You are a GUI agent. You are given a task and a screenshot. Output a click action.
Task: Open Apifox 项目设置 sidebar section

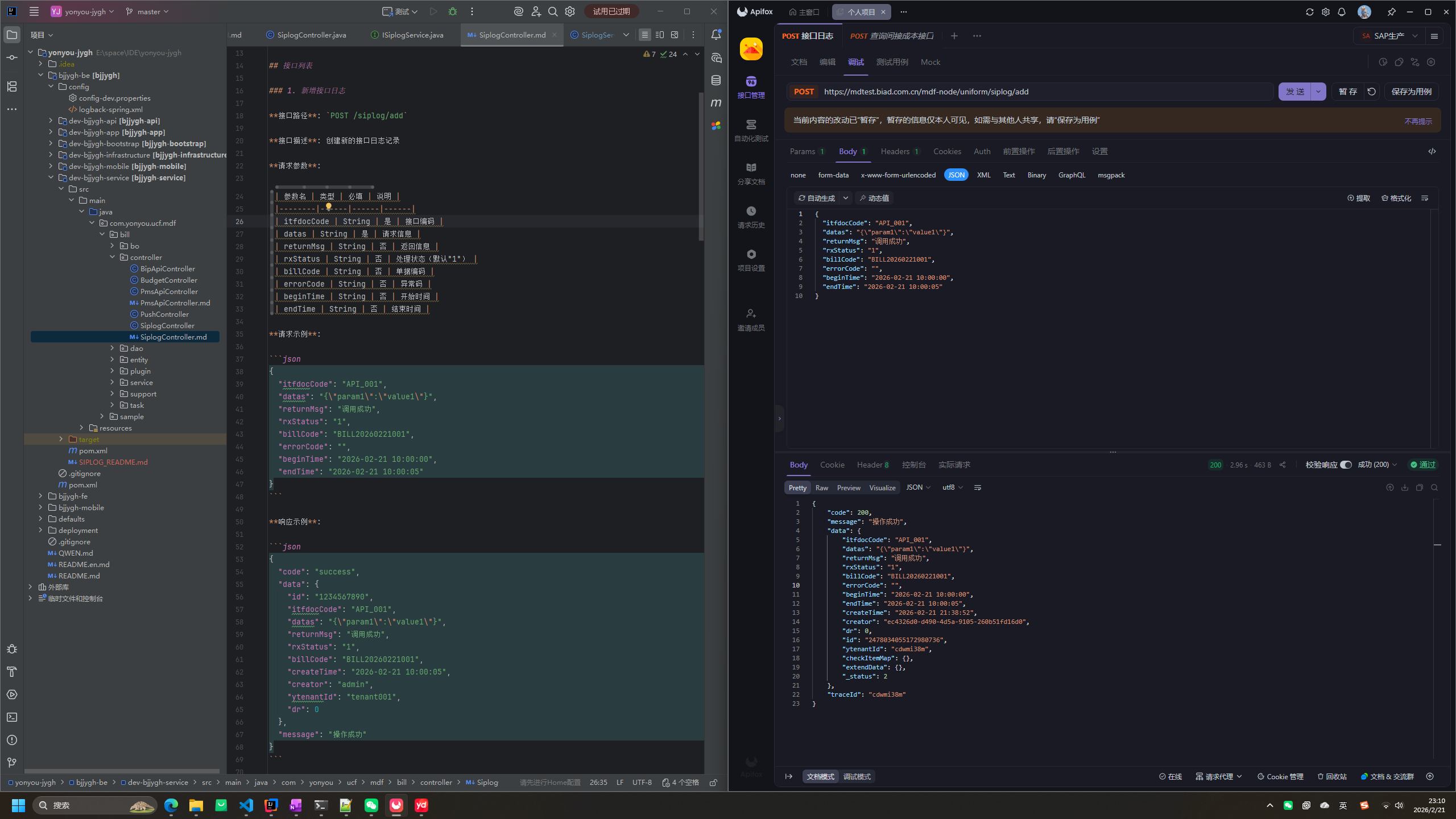pyautogui.click(x=751, y=260)
